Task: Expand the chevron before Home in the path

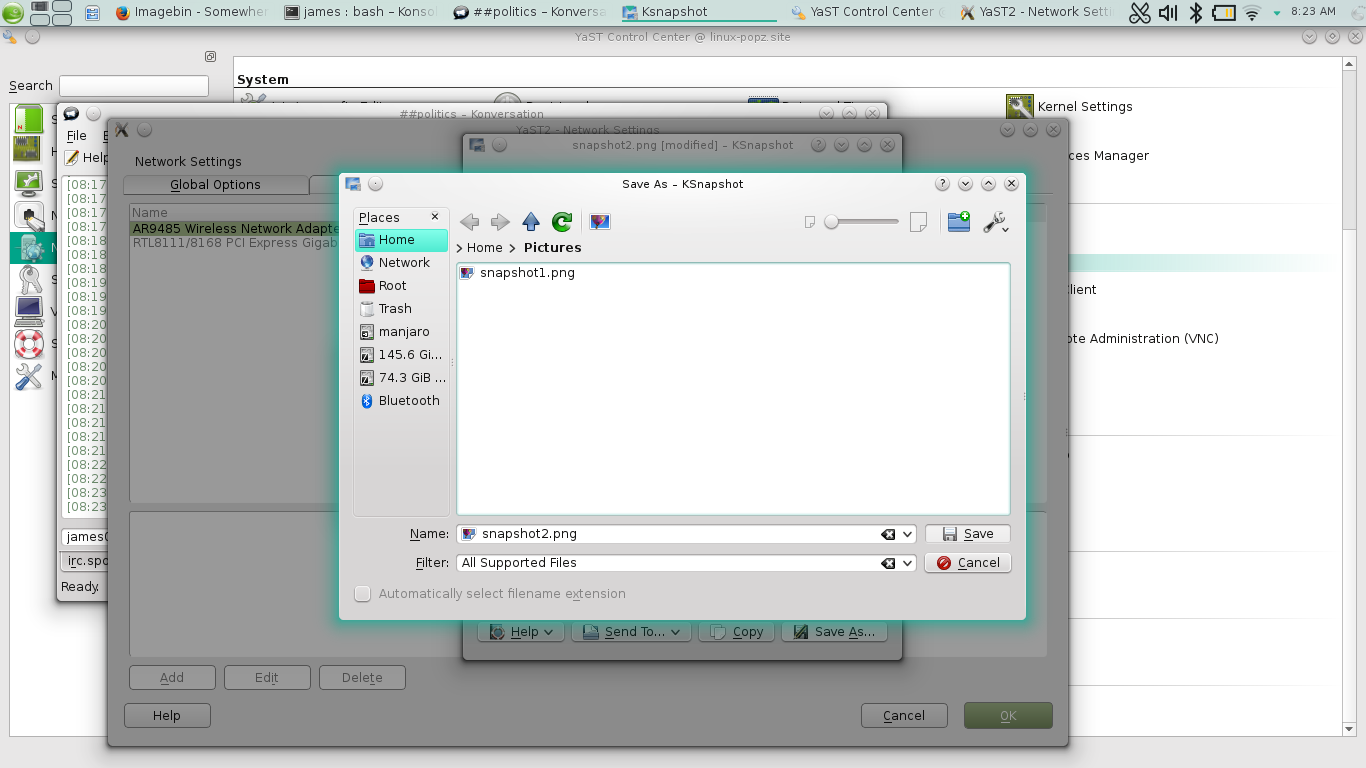Action: [x=460, y=248]
